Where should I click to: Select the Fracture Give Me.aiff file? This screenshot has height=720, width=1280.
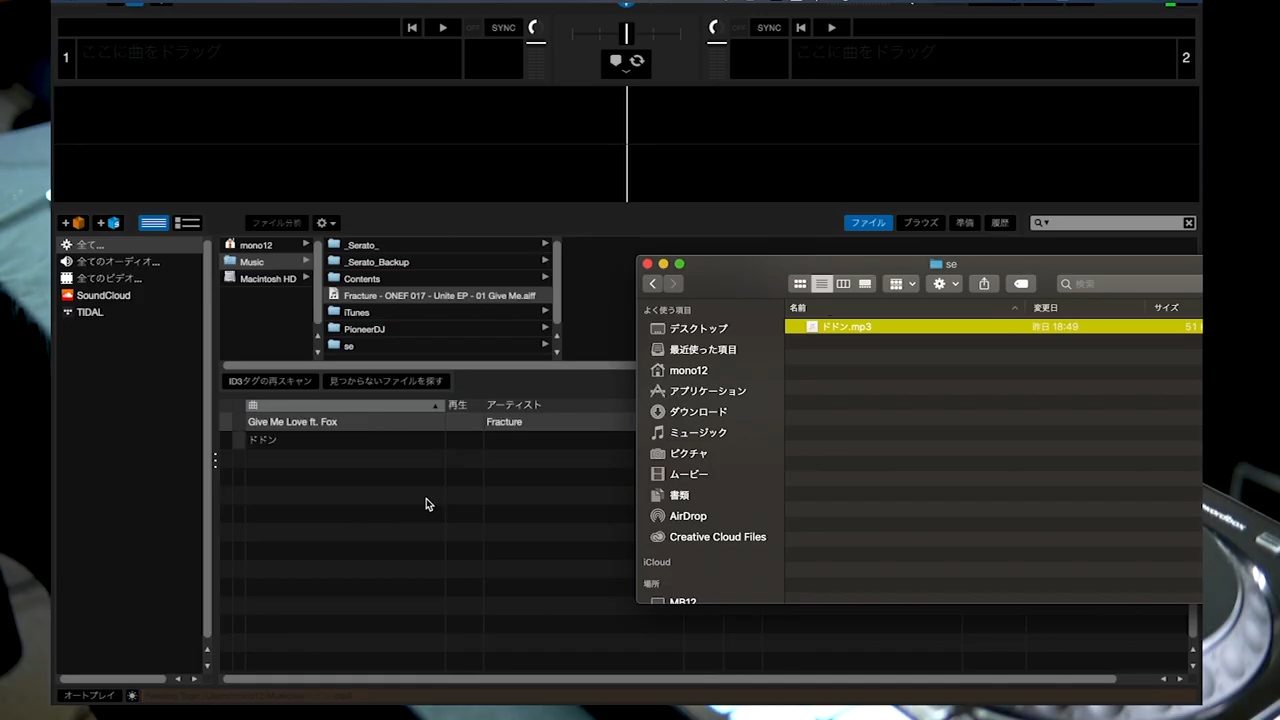coord(439,296)
